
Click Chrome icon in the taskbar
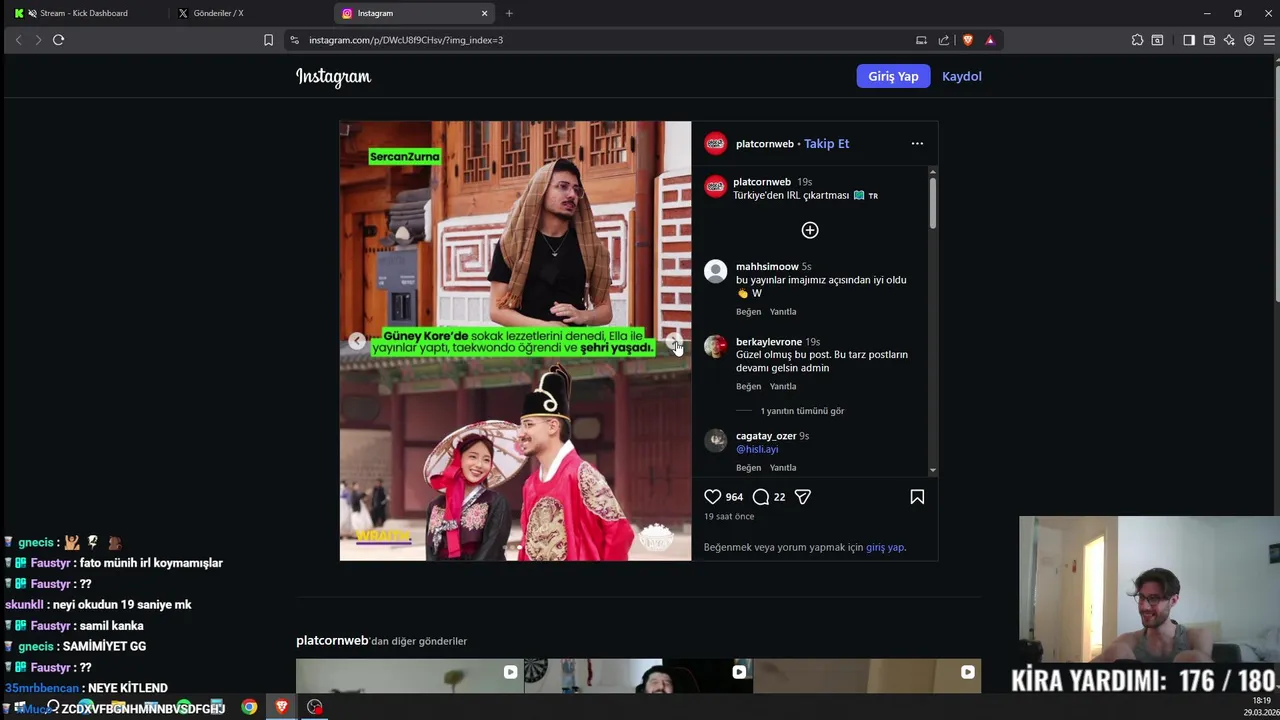click(249, 707)
